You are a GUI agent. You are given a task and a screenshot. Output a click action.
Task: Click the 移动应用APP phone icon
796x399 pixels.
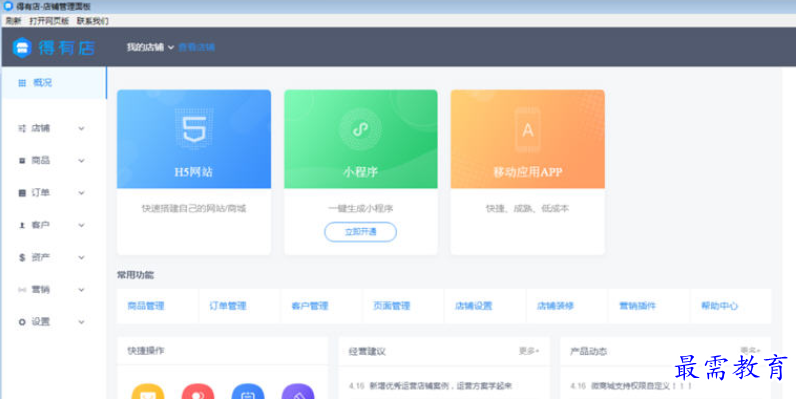click(x=527, y=130)
